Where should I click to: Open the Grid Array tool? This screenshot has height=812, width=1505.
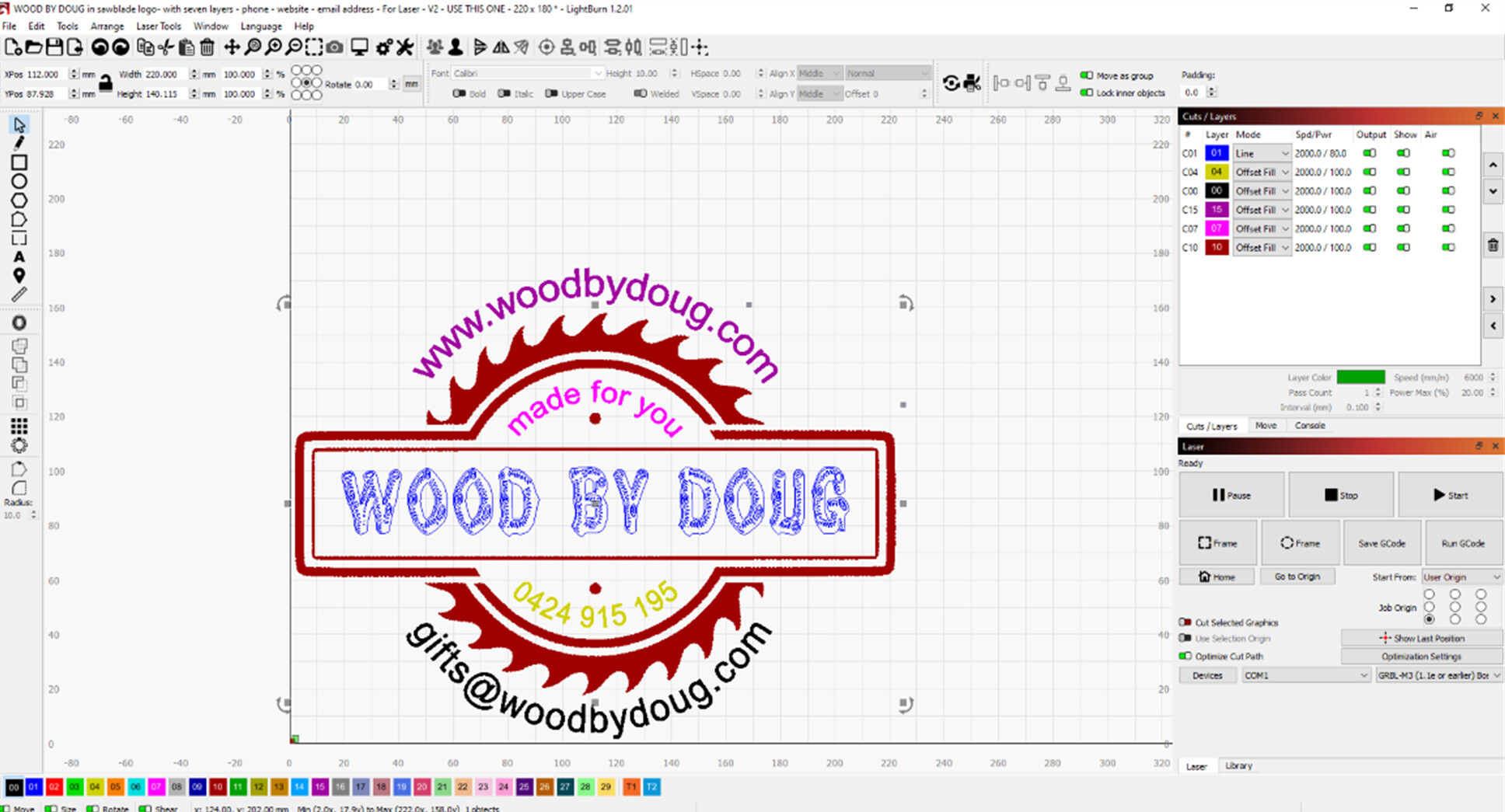[19, 426]
